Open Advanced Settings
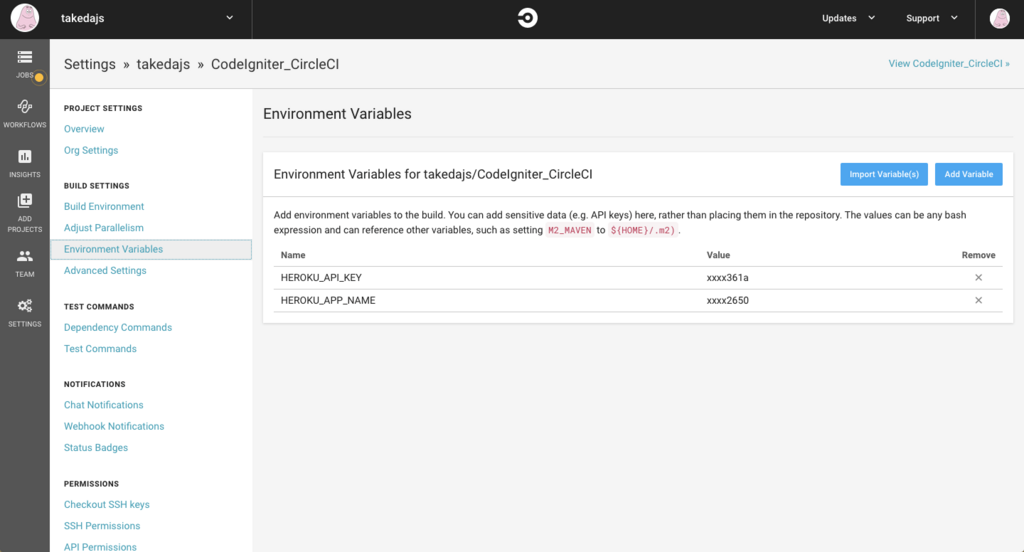 pyautogui.click(x=104, y=270)
